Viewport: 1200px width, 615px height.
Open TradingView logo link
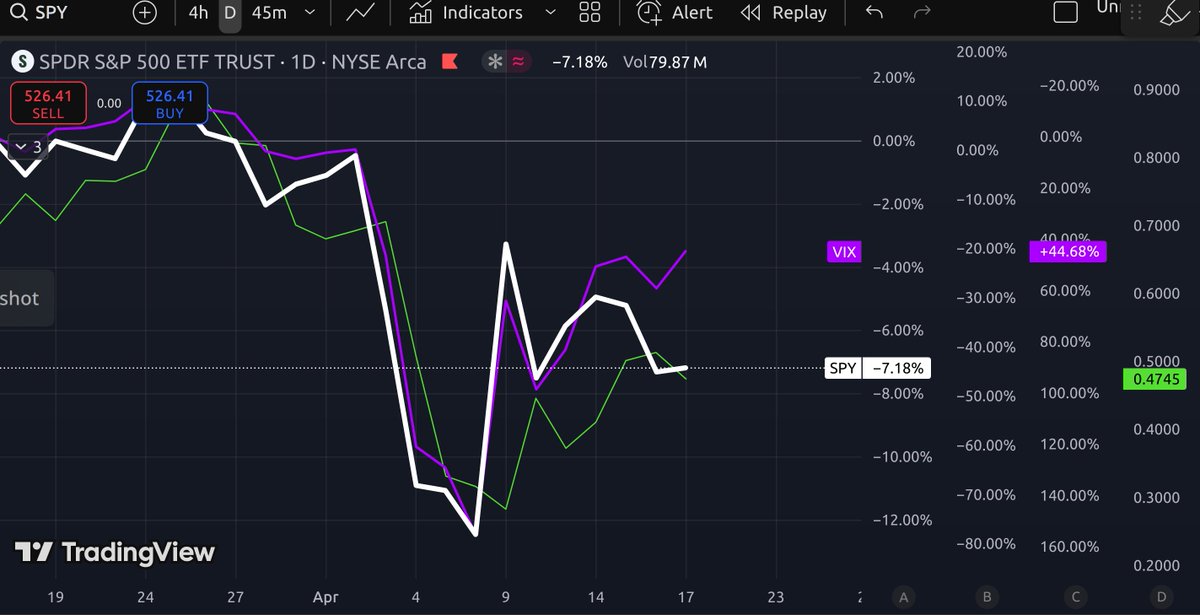click(x=115, y=552)
